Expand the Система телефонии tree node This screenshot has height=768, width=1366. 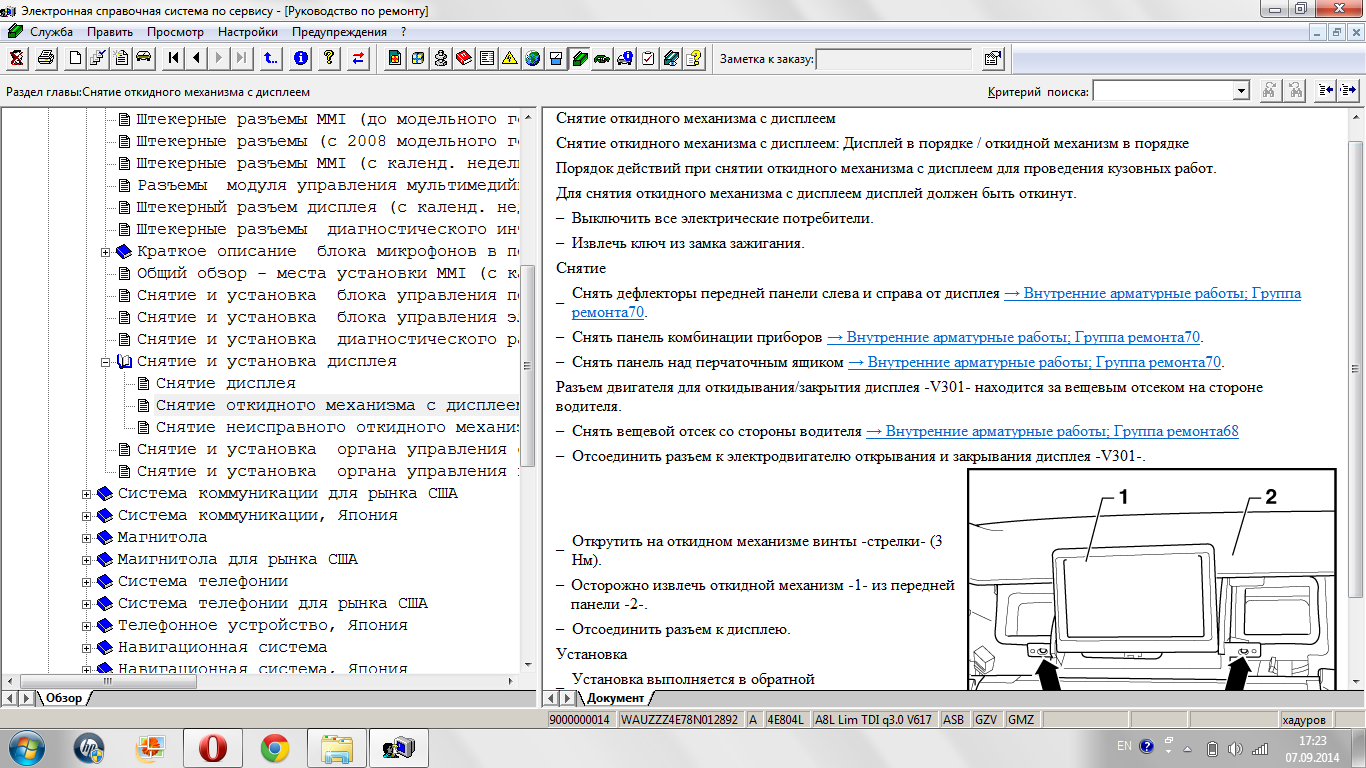[x=87, y=582]
